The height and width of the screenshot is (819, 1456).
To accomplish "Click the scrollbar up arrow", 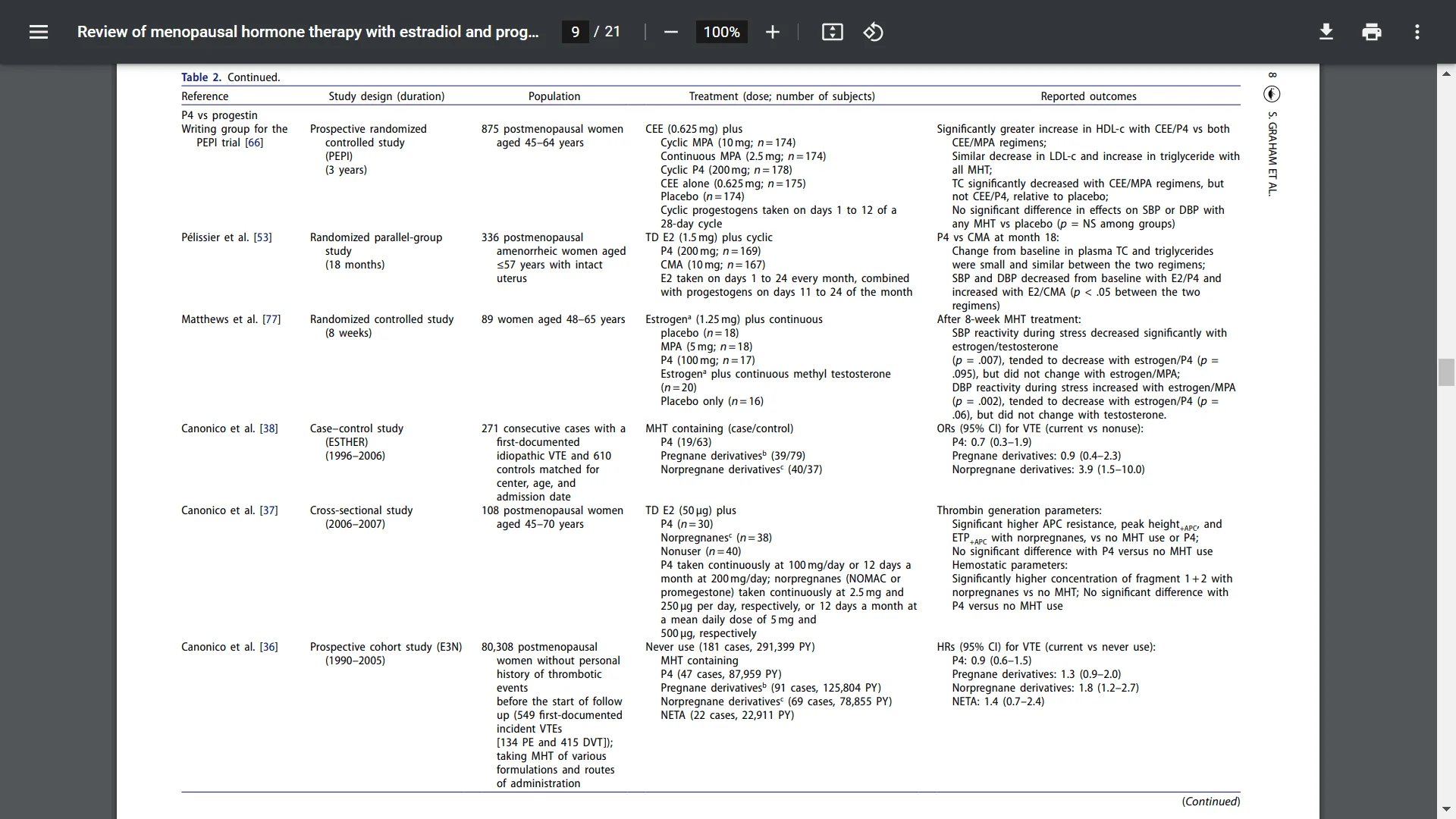I will pyautogui.click(x=1446, y=74).
